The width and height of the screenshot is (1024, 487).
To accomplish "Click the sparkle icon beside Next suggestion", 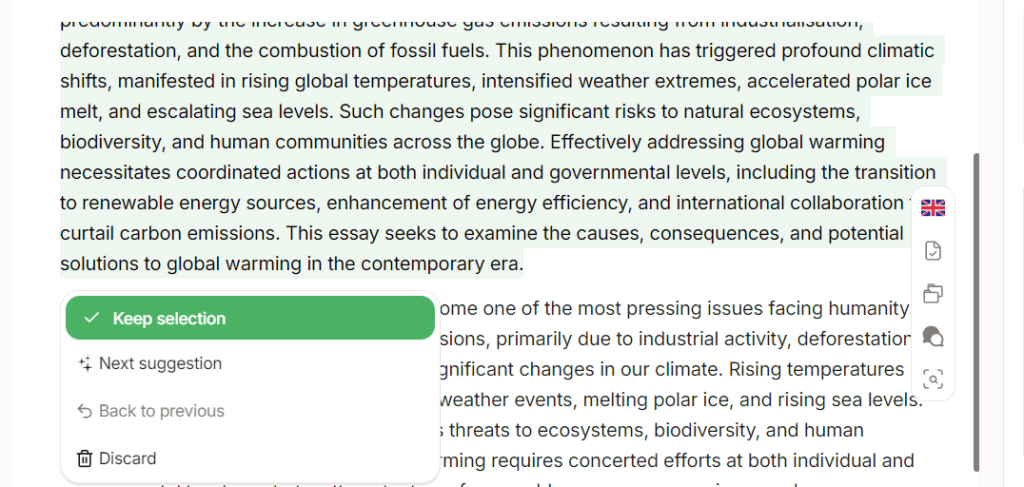I will pos(85,364).
